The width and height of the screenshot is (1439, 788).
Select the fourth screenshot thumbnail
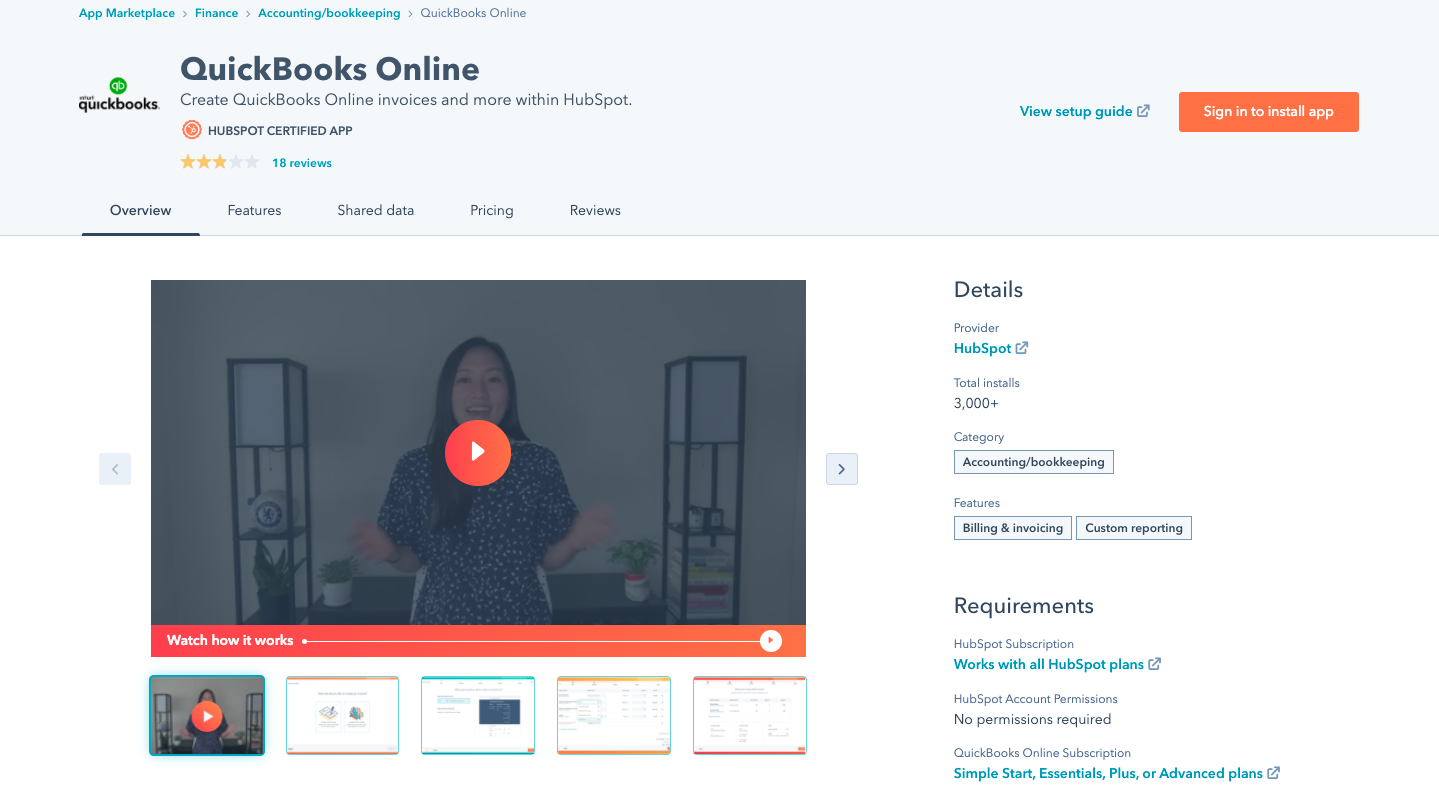click(x=614, y=715)
